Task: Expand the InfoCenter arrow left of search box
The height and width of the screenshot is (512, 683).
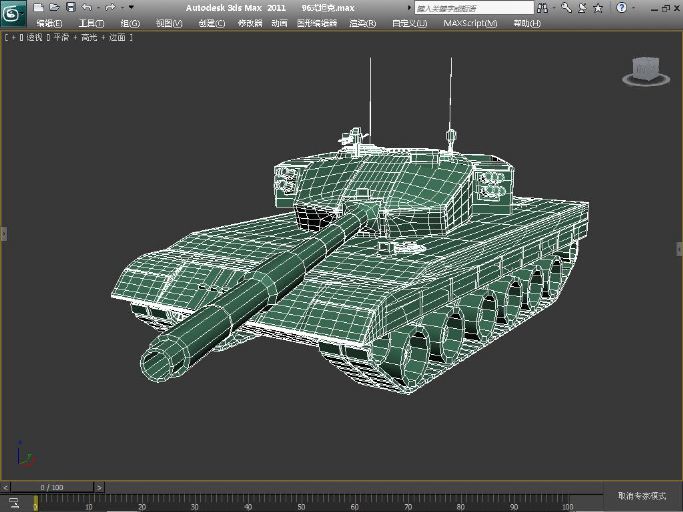Action: point(409,8)
